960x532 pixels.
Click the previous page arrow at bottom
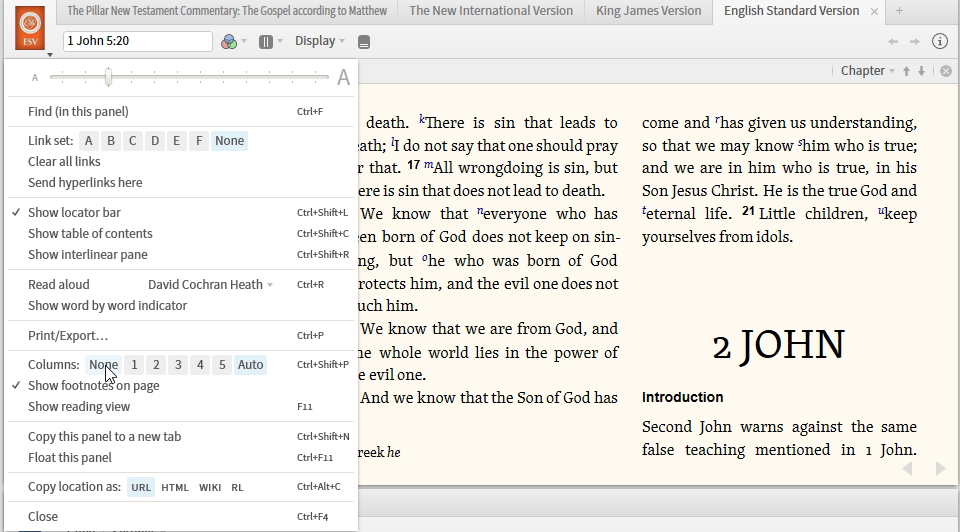coord(907,469)
